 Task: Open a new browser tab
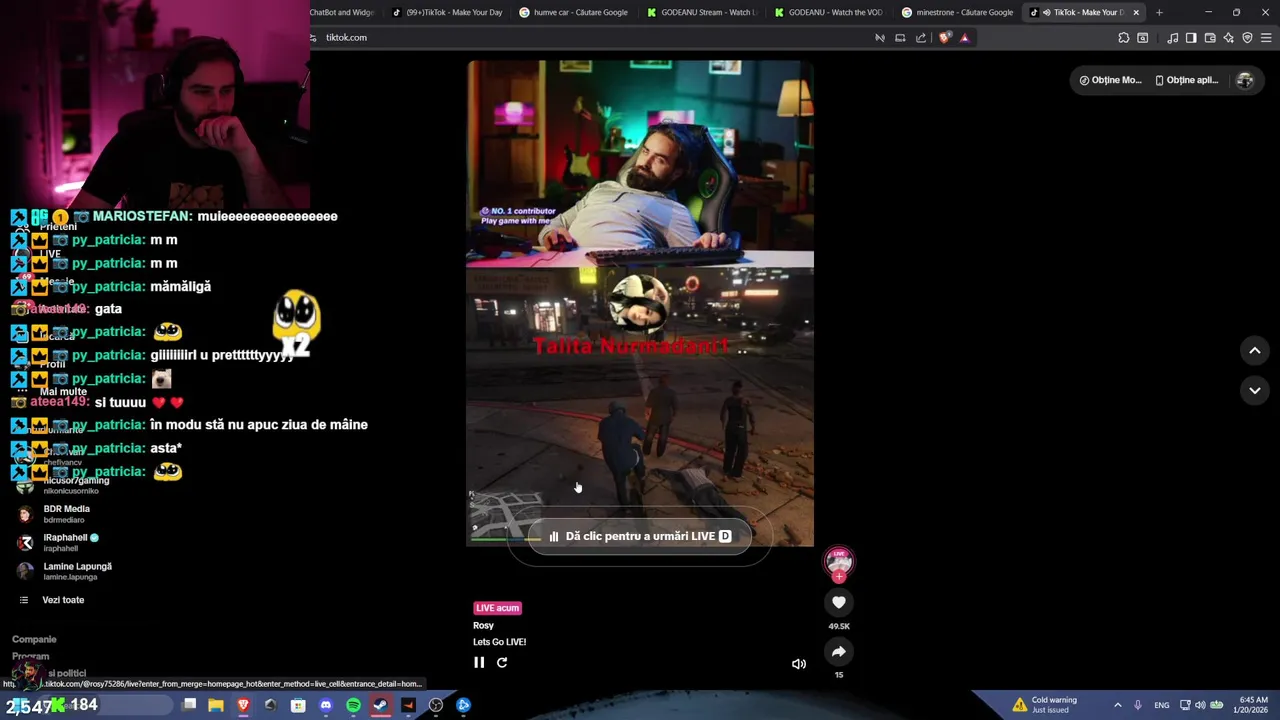[x=1159, y=12]
